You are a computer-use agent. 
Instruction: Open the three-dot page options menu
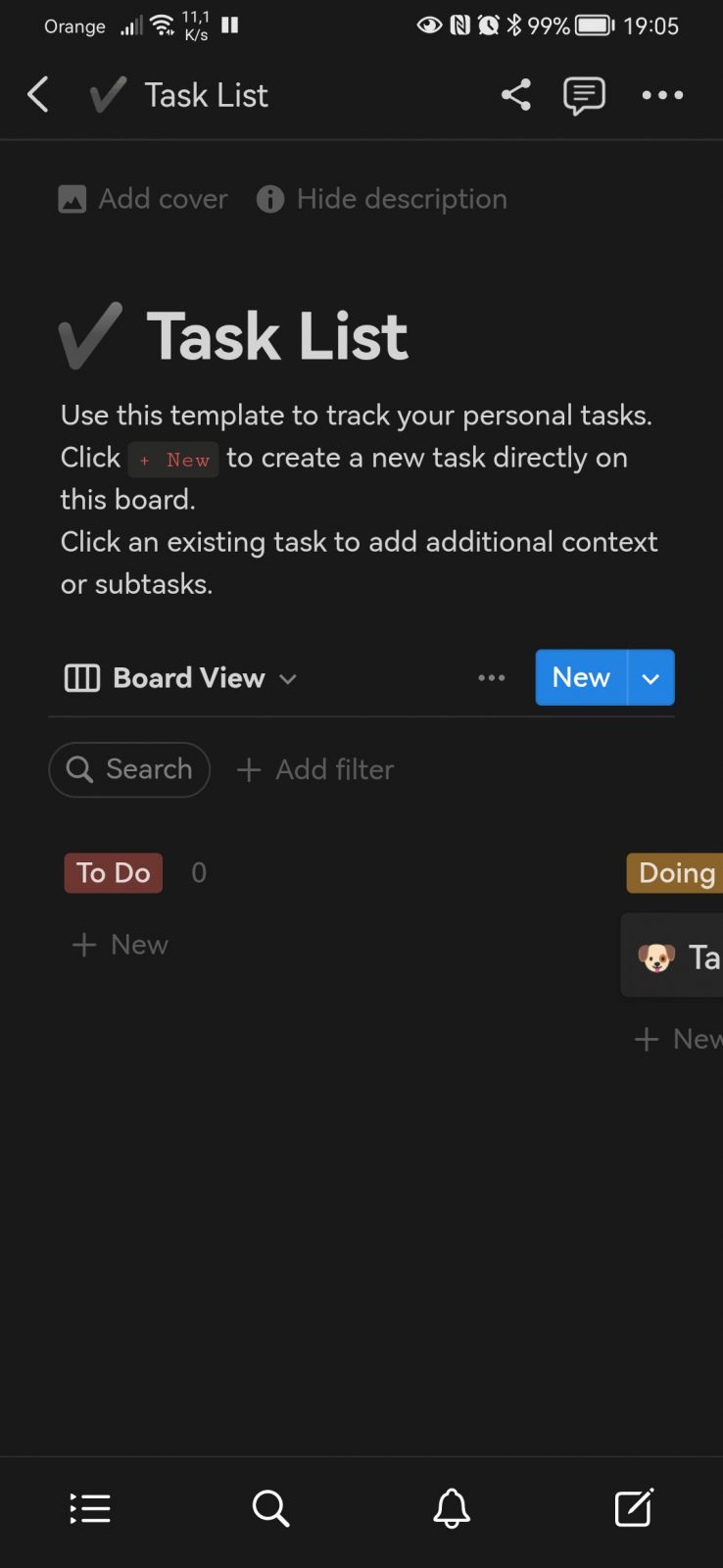pos(662,95)
